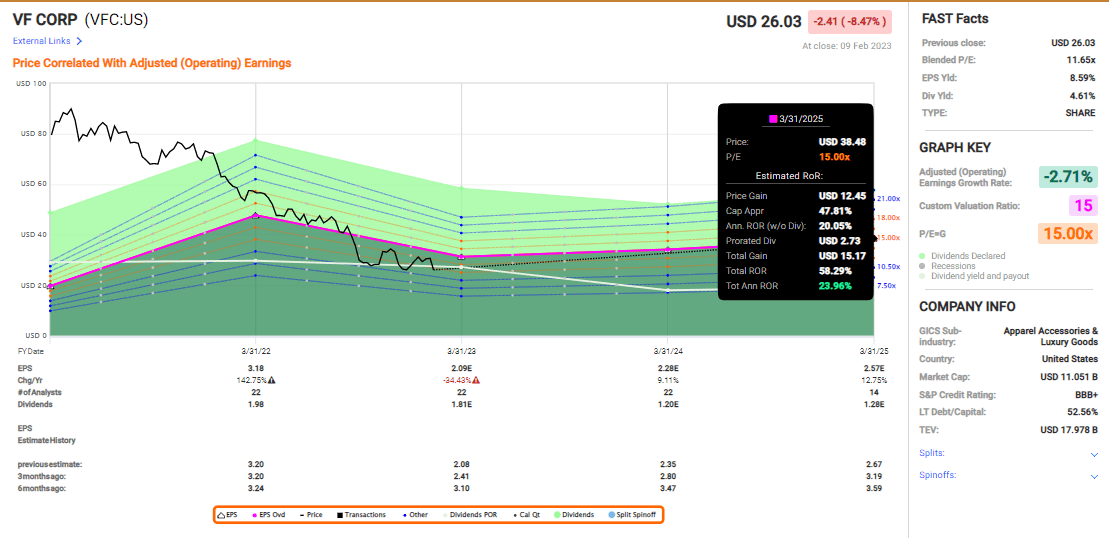Screen dimensions: 1109x538
Task: Click the warning triangle beside 142.75%
Action: [x=272, y=380]
